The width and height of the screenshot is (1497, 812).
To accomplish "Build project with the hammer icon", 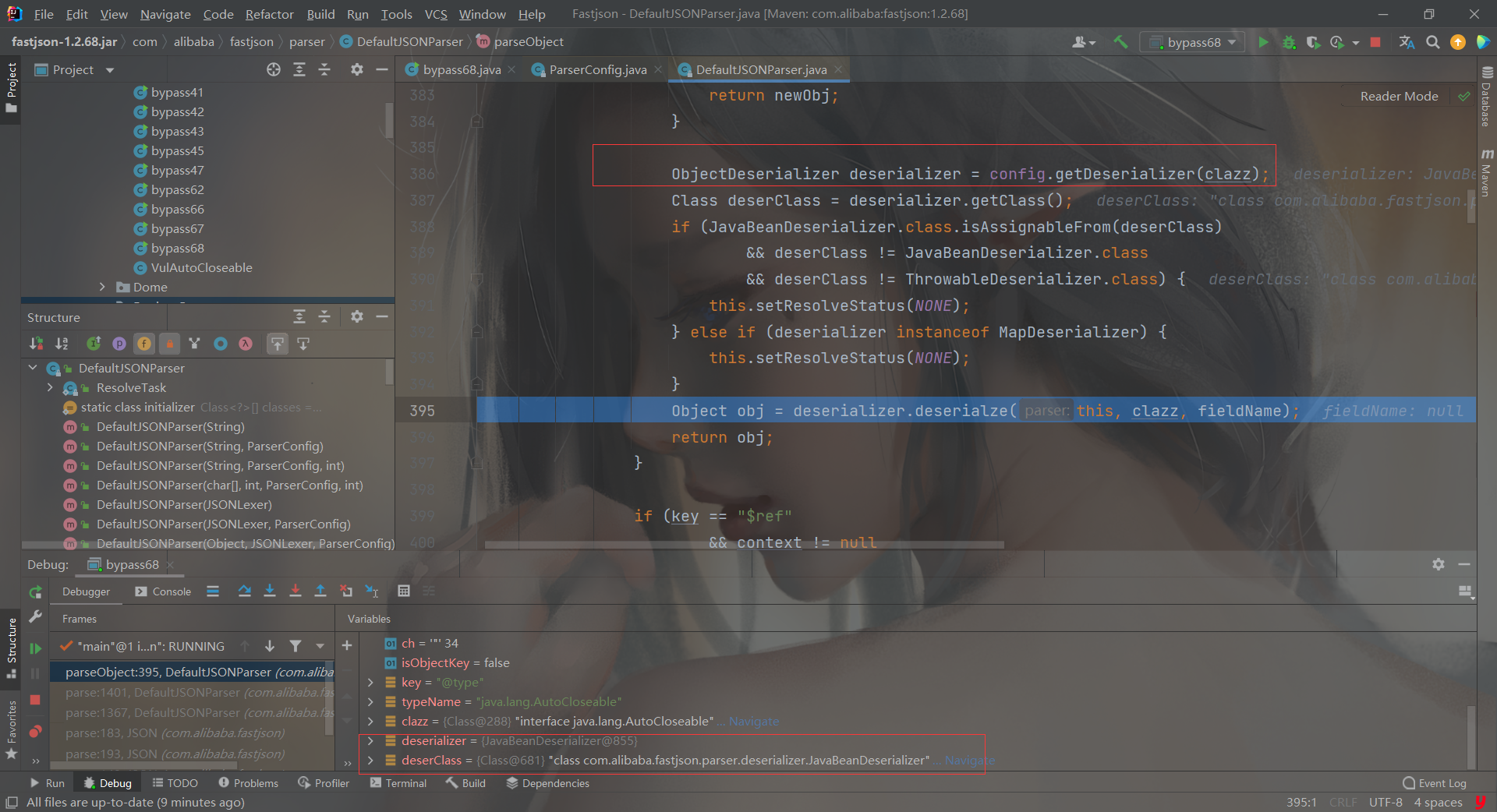I will coord(1120,42).
